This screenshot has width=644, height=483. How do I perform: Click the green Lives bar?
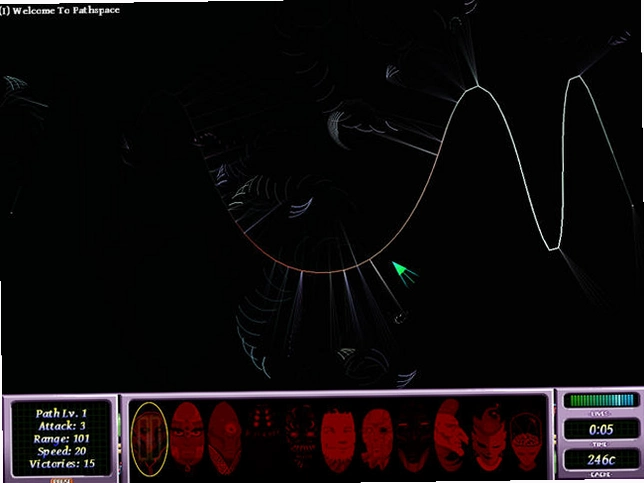point(601,400)
